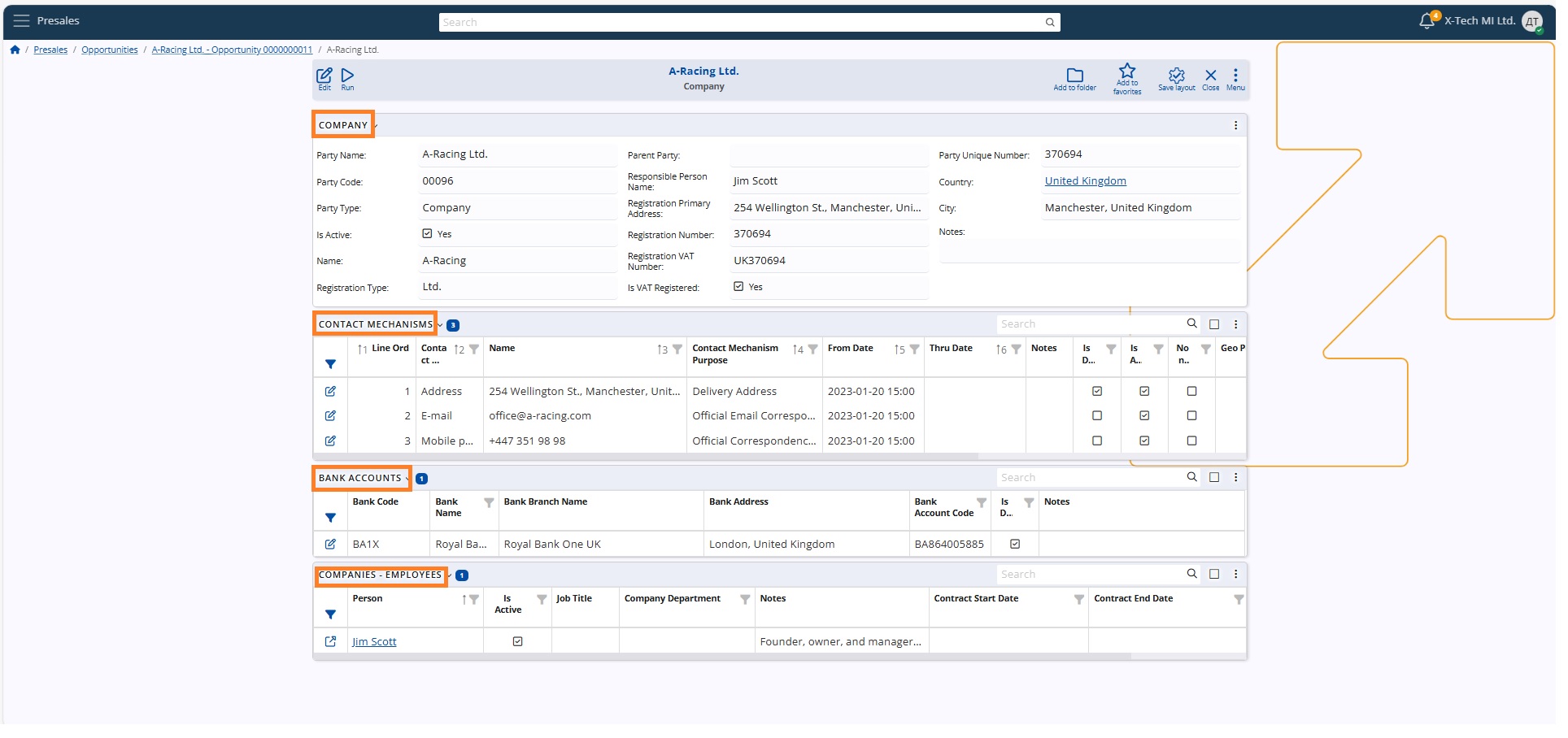Collapse the Contact Mechanisms section chevron
The width and height of the screenshot is (1568, 738).
(x=440, y=325)
